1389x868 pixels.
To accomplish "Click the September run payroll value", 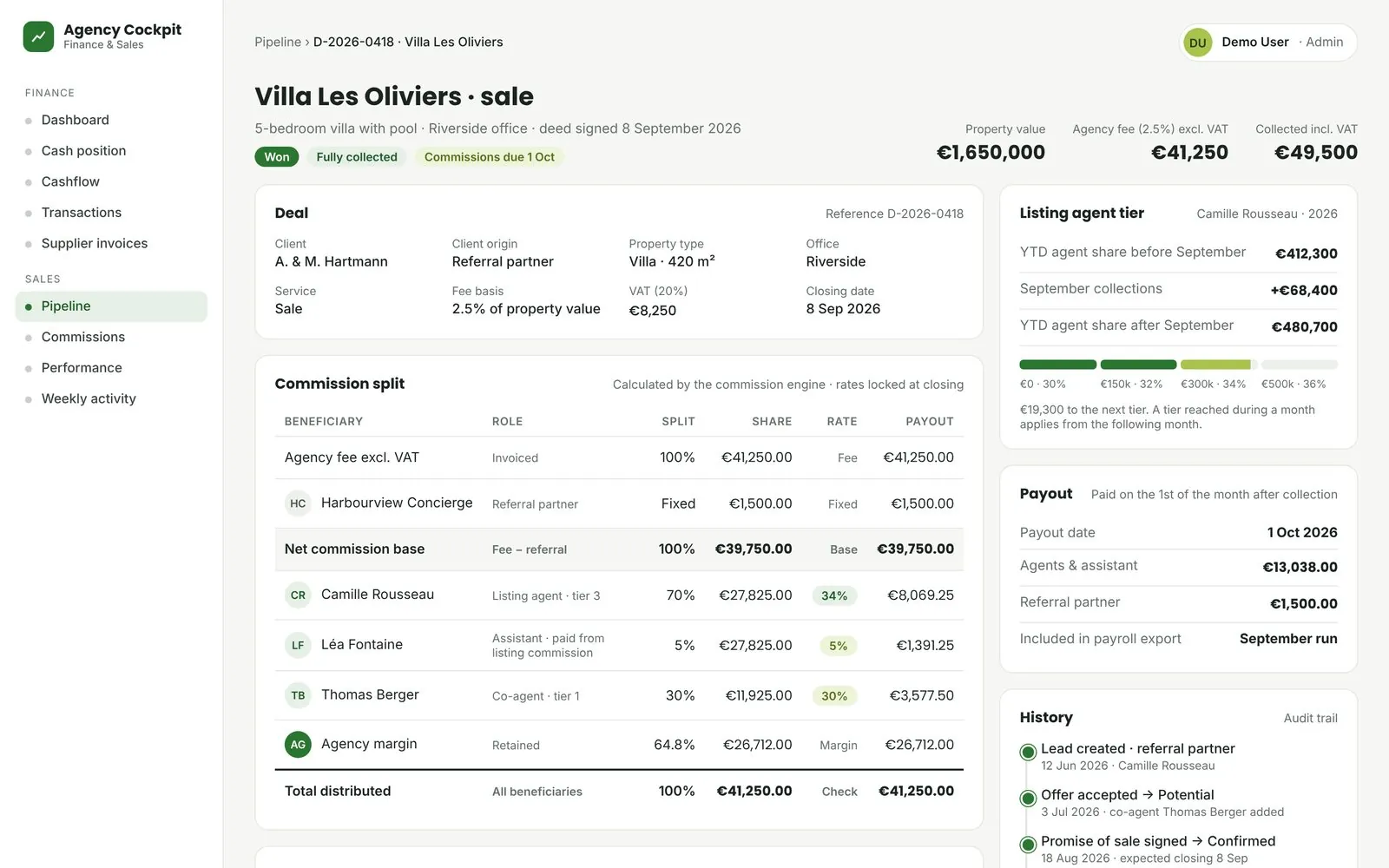I will pyautogui.click(x=1288, y=639).
